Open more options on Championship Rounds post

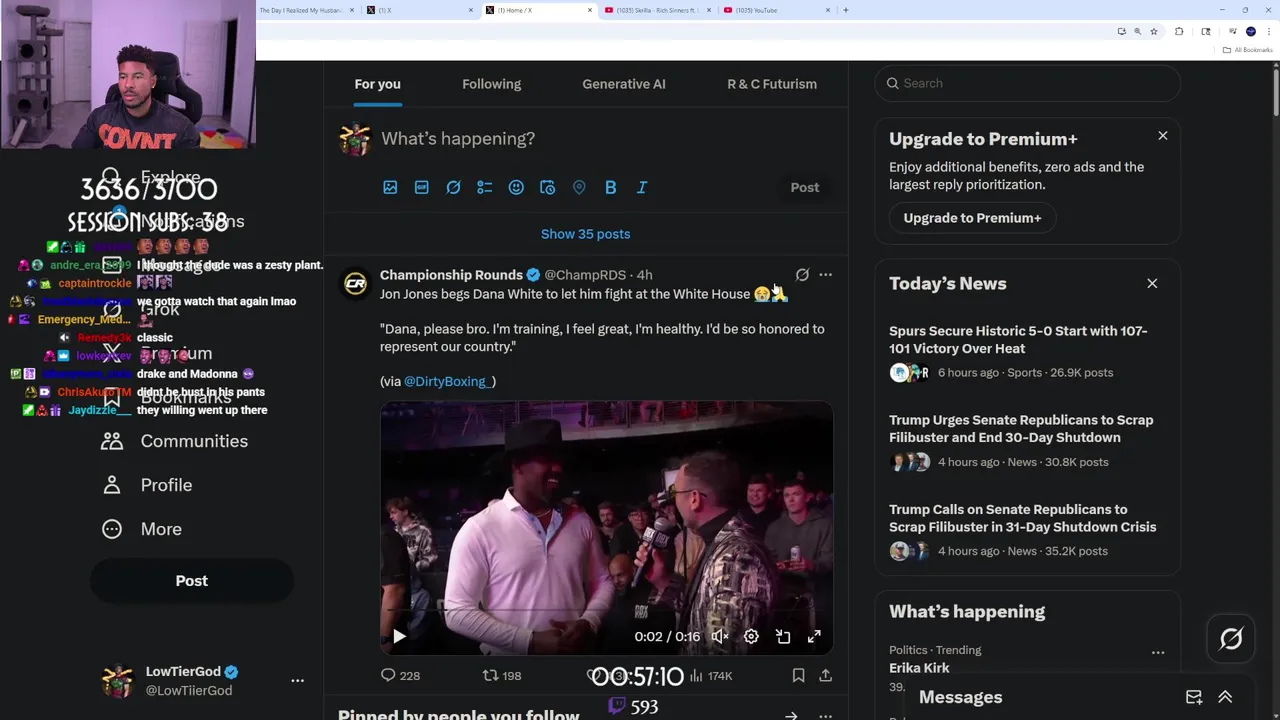(826, 274)
